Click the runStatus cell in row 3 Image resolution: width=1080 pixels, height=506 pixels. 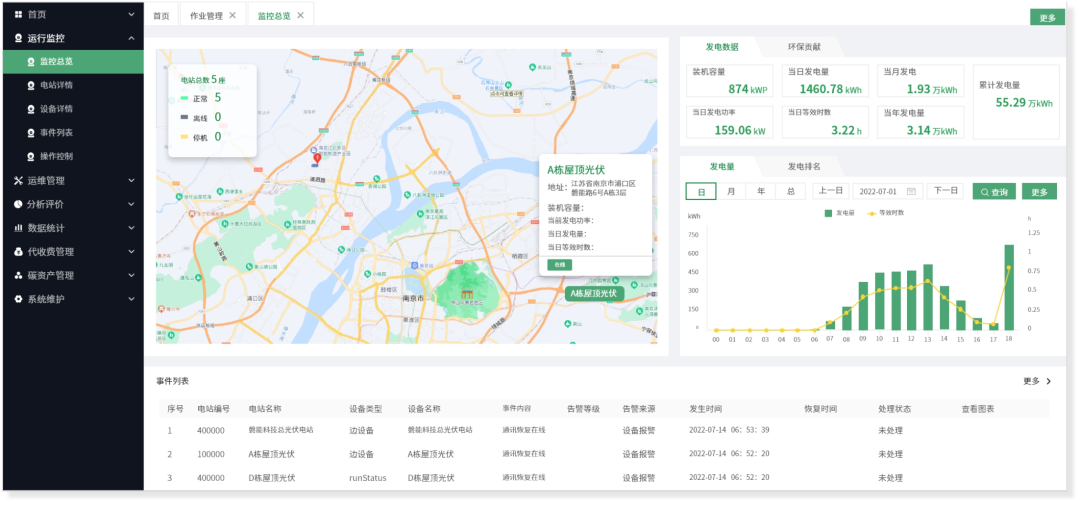368,478
